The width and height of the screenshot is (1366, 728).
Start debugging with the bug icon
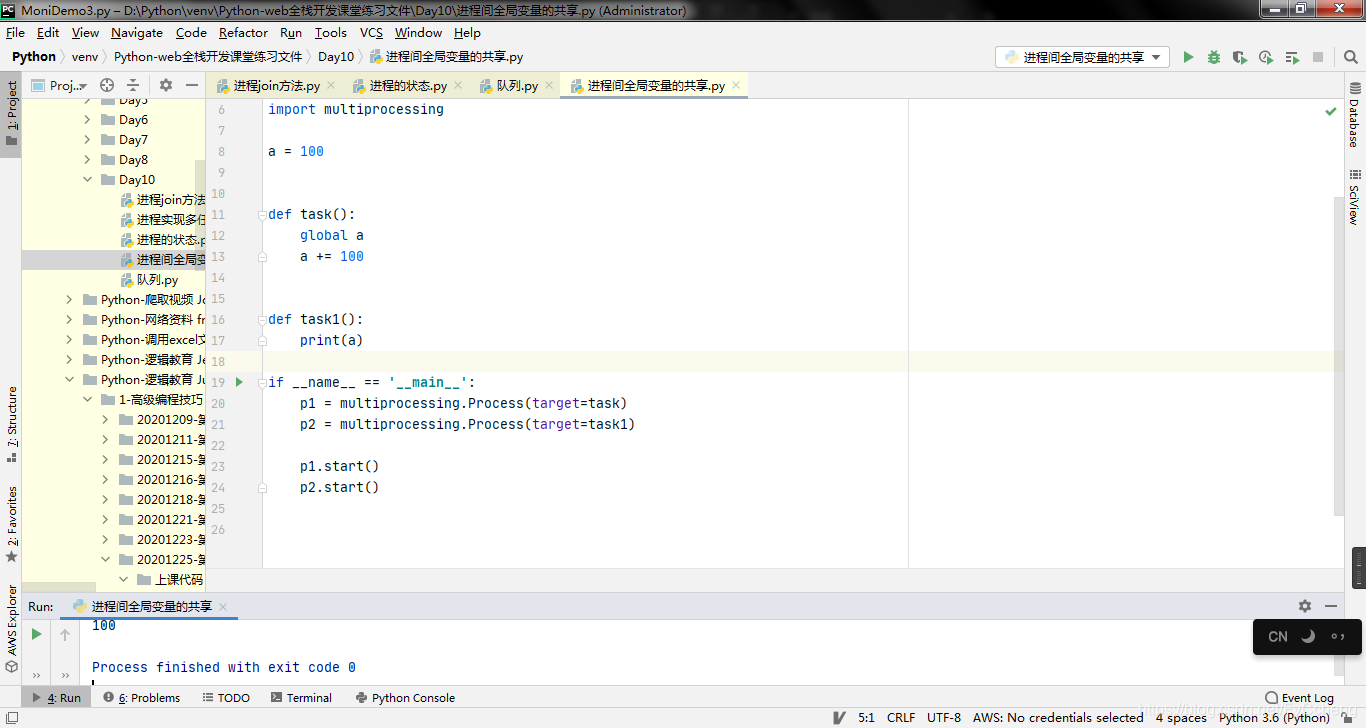(1214, 57)
